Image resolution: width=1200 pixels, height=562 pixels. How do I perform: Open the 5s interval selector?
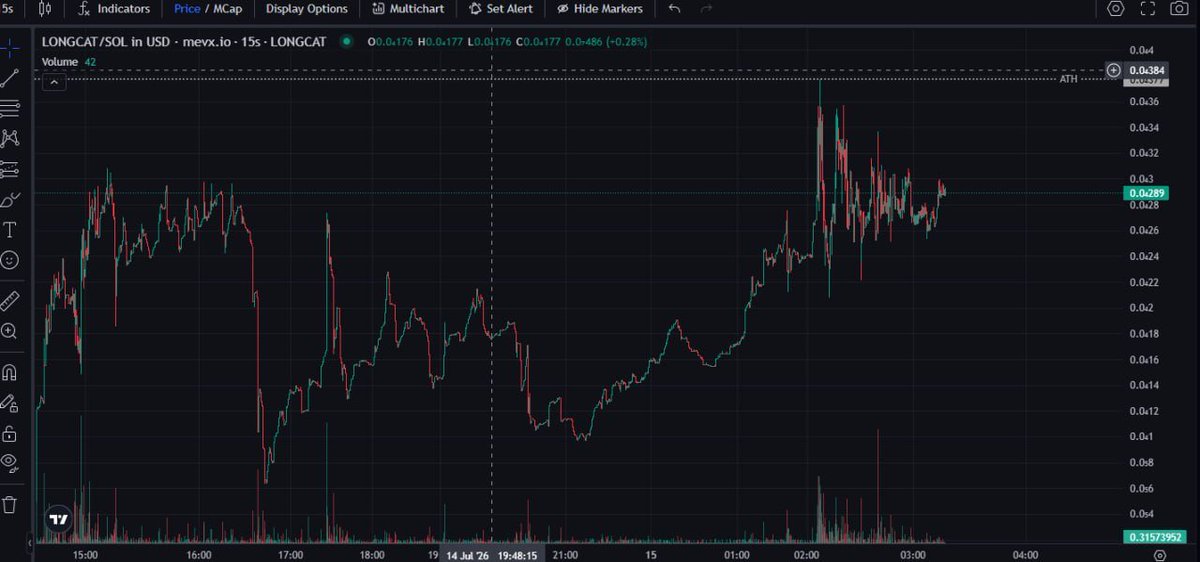[8, 8]
